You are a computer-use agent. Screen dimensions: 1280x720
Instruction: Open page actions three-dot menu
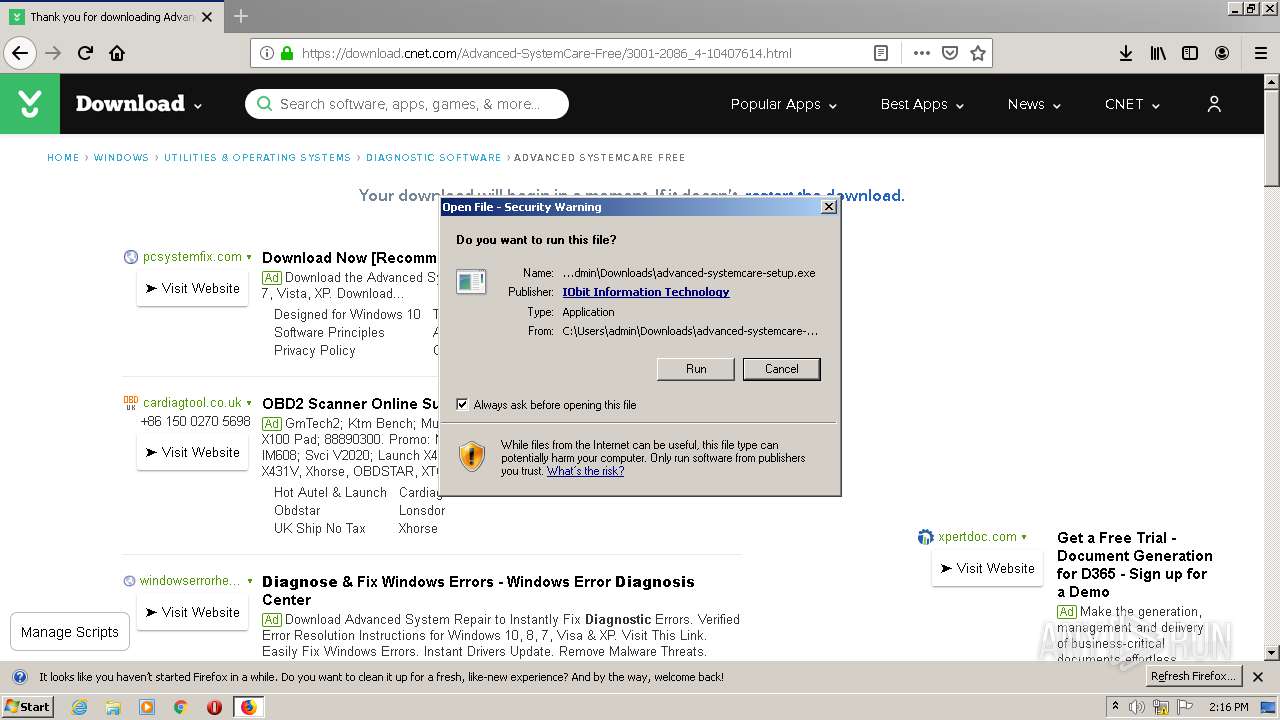tap(921, 53)
